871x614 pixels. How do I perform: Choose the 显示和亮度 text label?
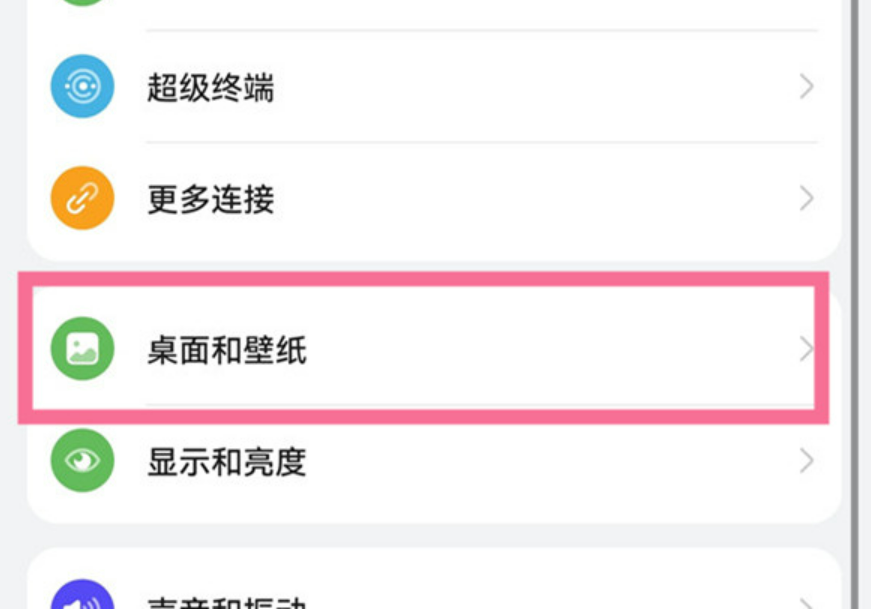226,462
